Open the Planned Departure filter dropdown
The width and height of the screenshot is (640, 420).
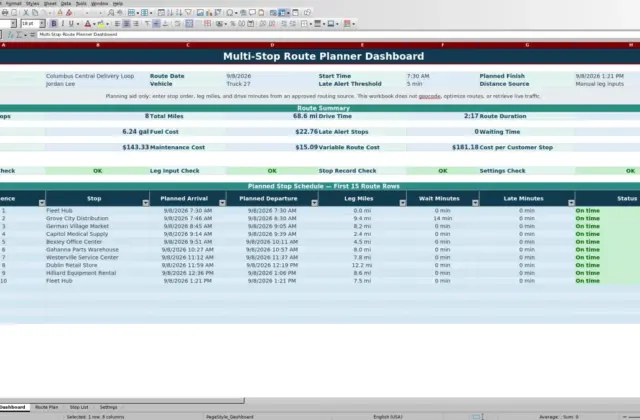pos(314,203)
